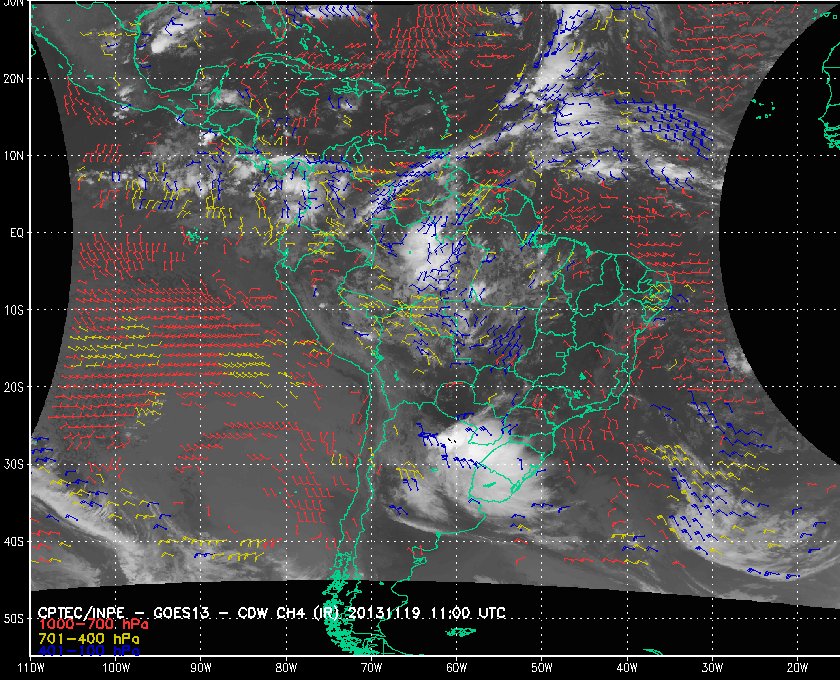Select the red 1000-700 hPa legend entry
Screen dimensions: 840x680
pos(93,625)
